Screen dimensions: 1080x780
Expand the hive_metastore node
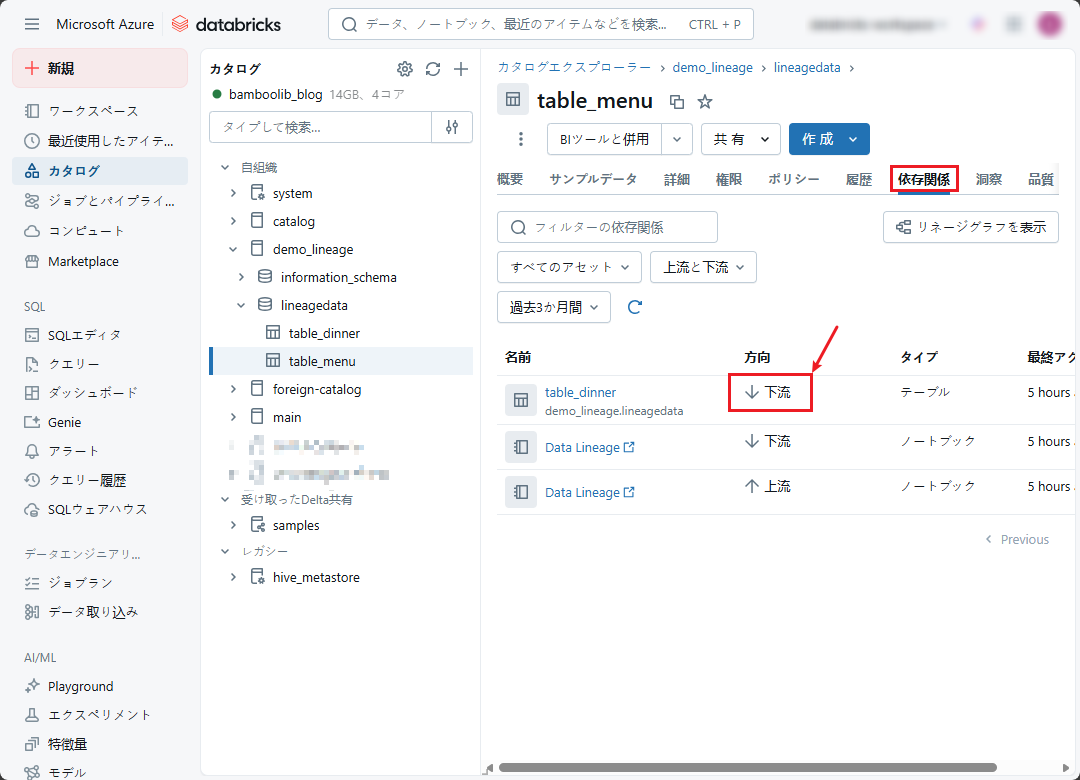pyautogui.click(x=233, y=577)
